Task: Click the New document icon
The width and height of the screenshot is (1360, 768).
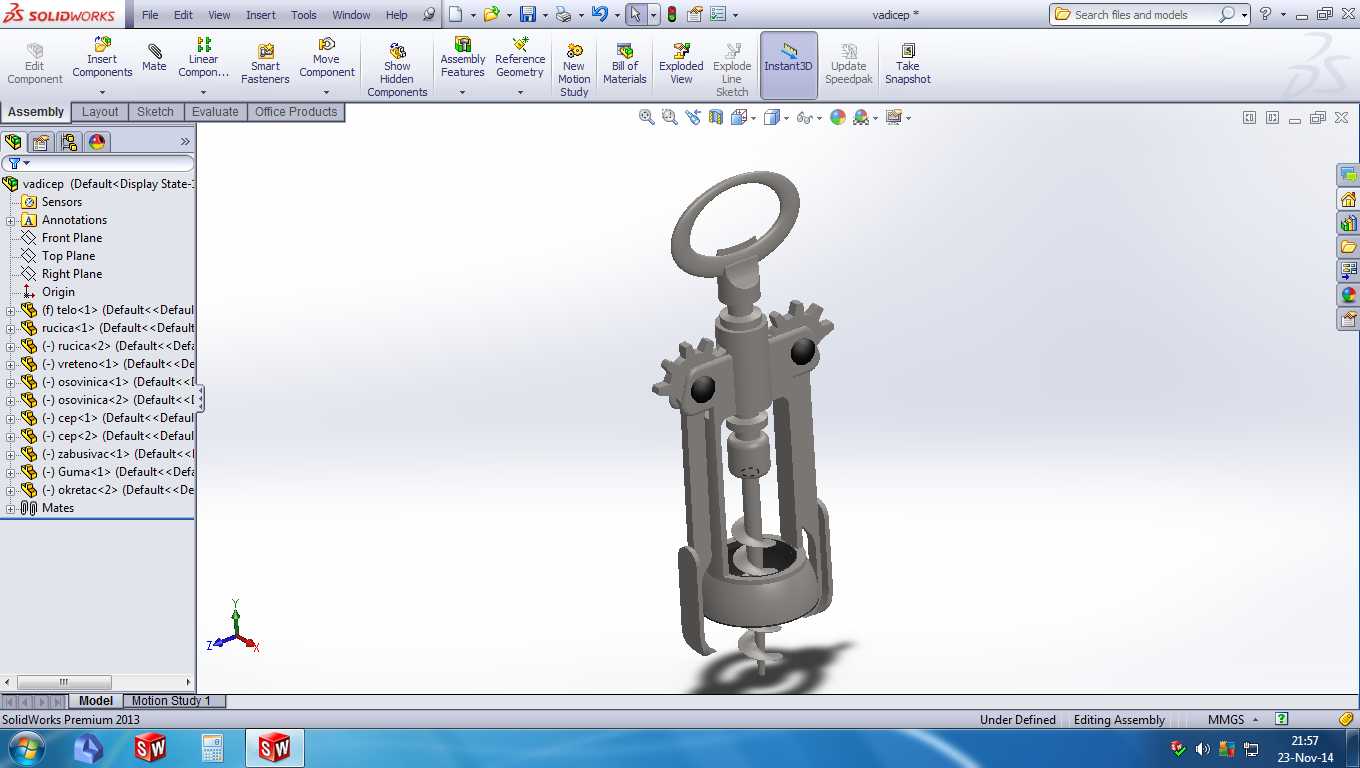Action: (456, 14)
